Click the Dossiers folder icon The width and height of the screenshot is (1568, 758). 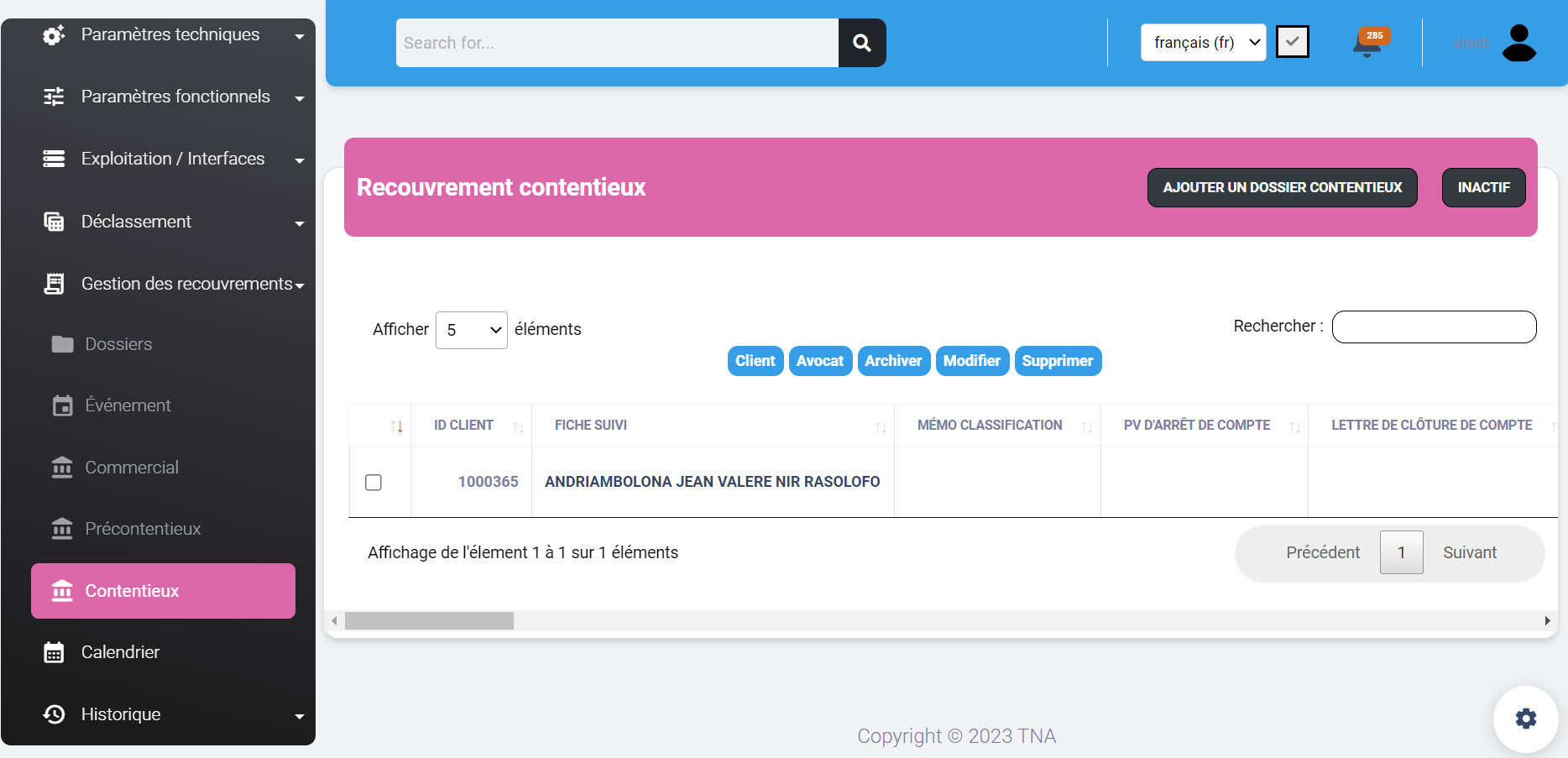[62, 344]
